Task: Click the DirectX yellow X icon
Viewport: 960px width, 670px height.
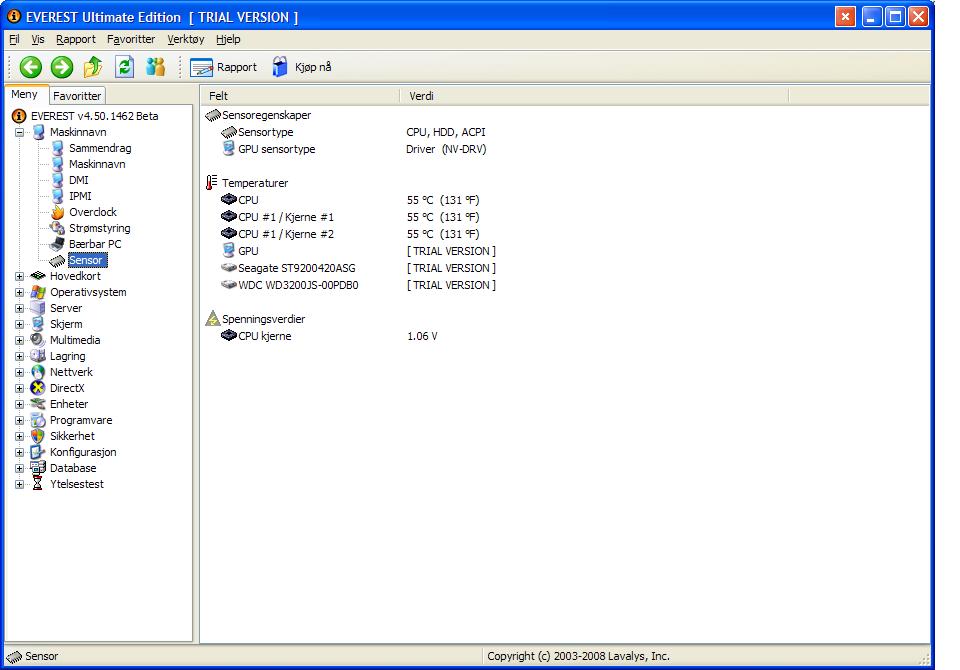Action: (x=38, y=388)
